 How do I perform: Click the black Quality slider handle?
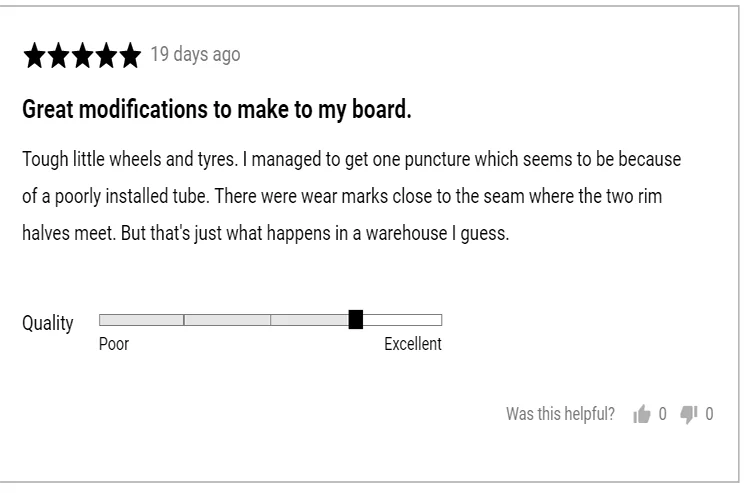355,320
